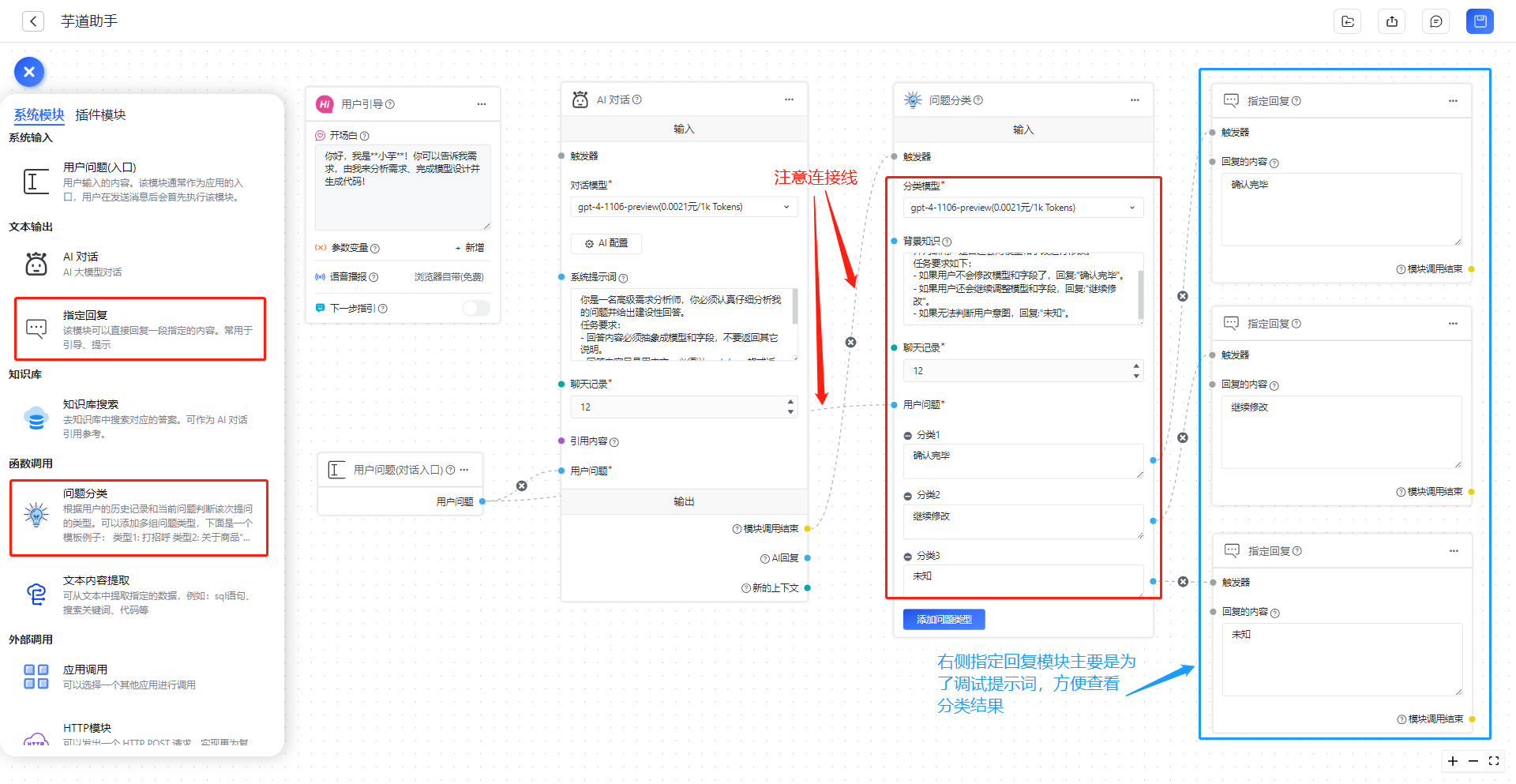Zoom in the canvas with plus
The width and height of the screenshot is (1516, 784).
click(1453, 761)
